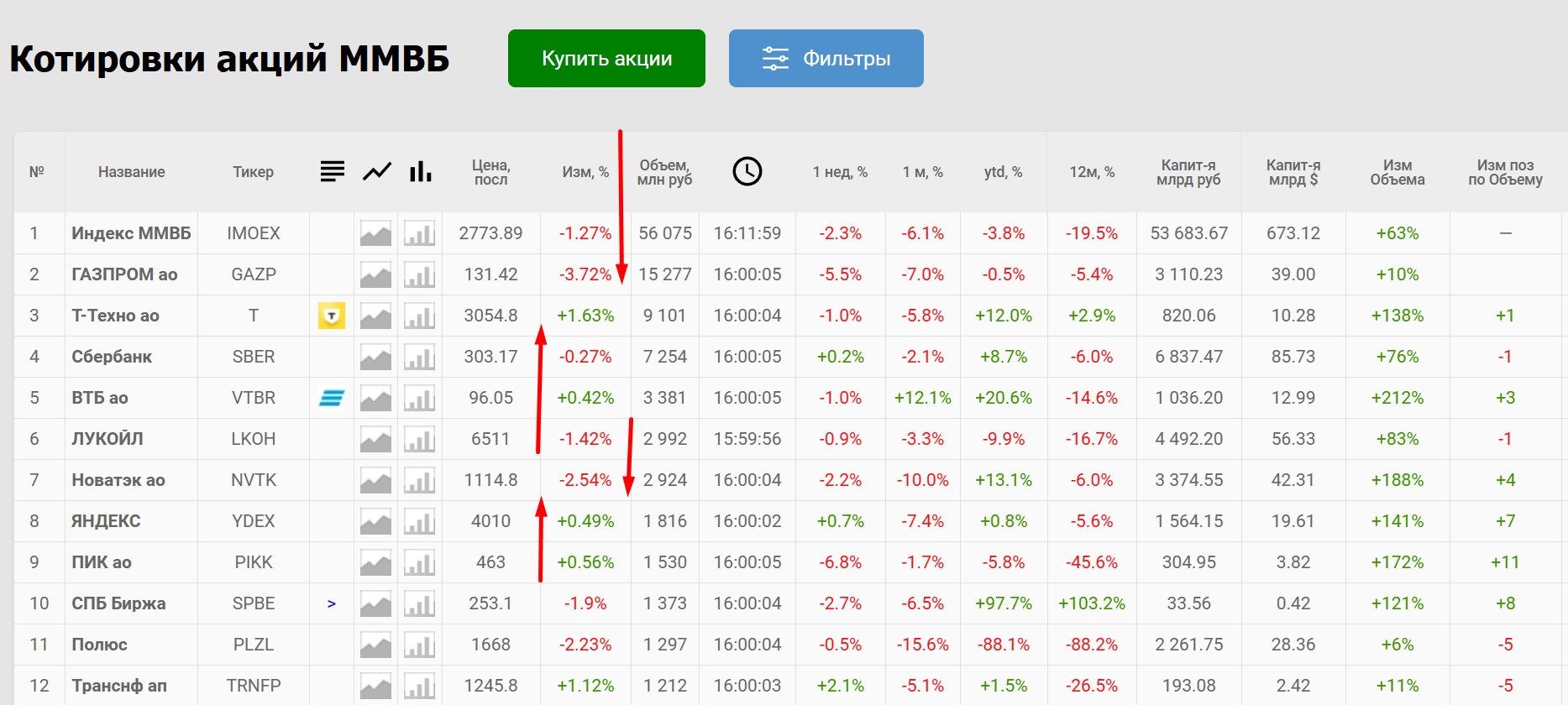The image size is (1568, 705).
Task: Sort by the Тикер column header
Action: click(254, 172)
